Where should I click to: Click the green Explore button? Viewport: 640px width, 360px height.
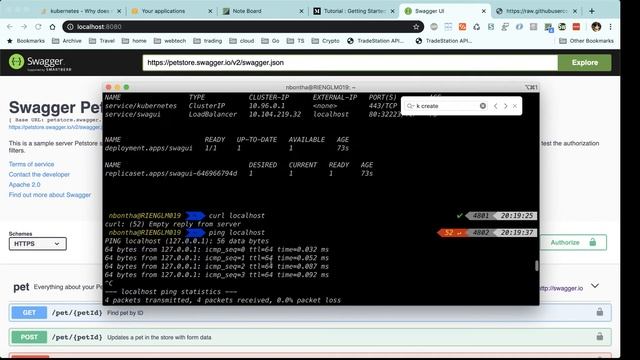click(x=584, y=62)
